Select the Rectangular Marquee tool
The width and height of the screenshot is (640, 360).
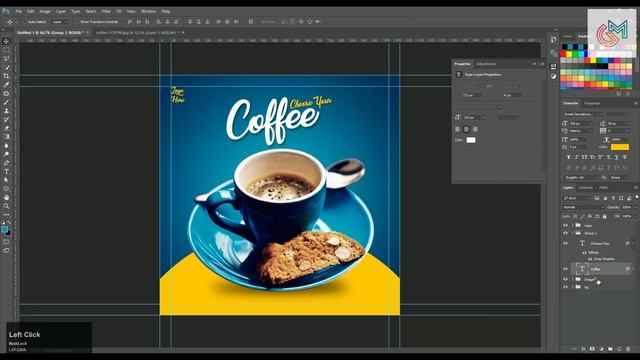point(6,50)
